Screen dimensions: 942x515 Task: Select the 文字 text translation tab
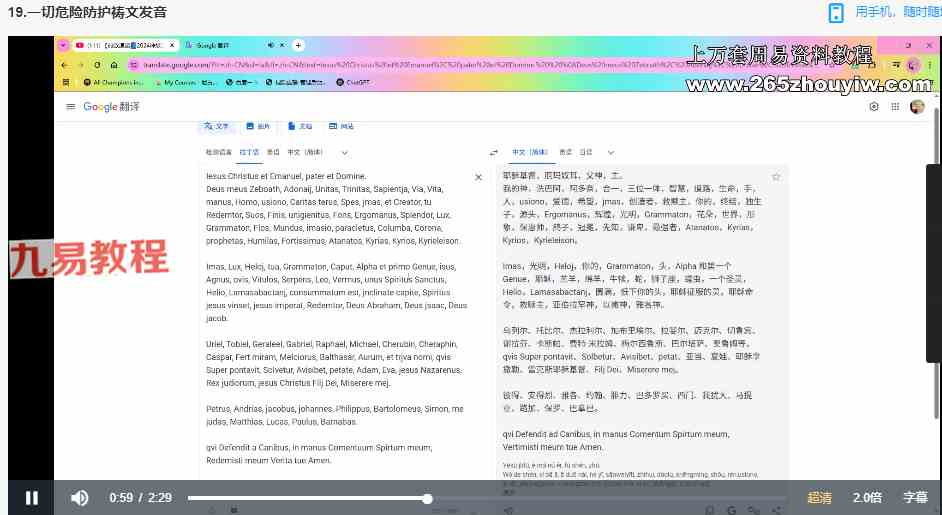[217, 127]
